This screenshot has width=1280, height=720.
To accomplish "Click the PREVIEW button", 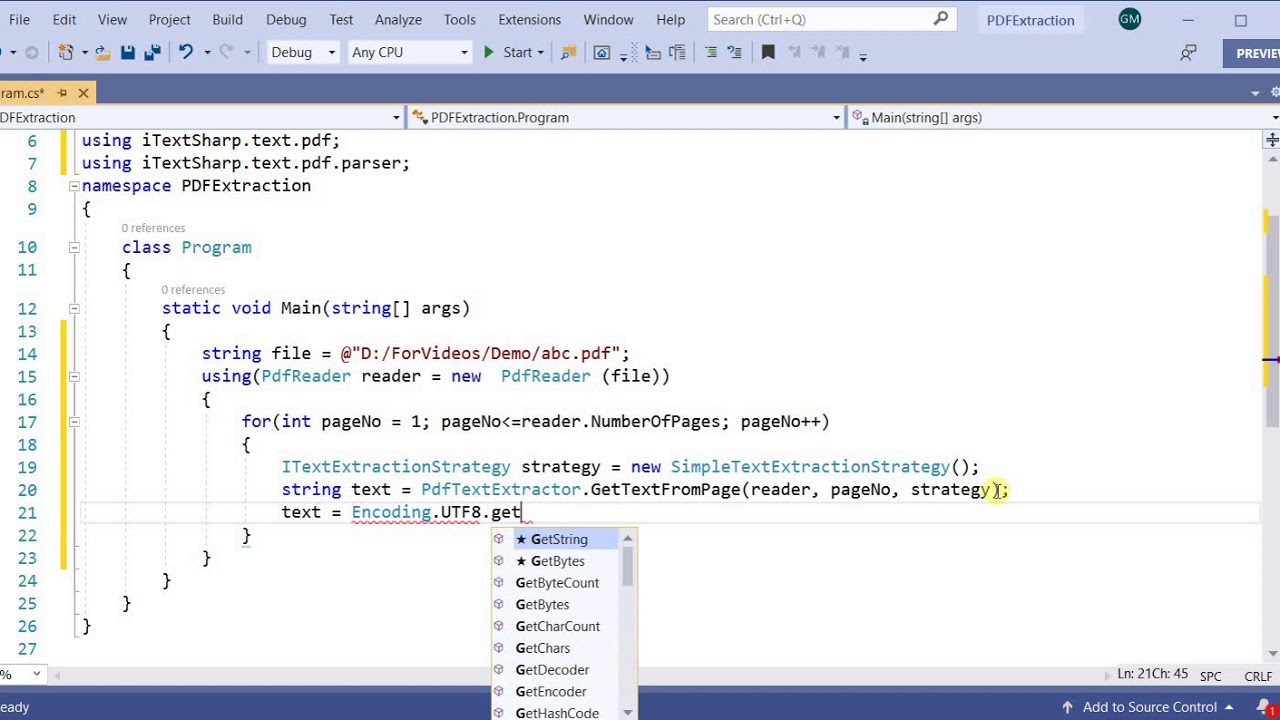I will pos(1253,53).
